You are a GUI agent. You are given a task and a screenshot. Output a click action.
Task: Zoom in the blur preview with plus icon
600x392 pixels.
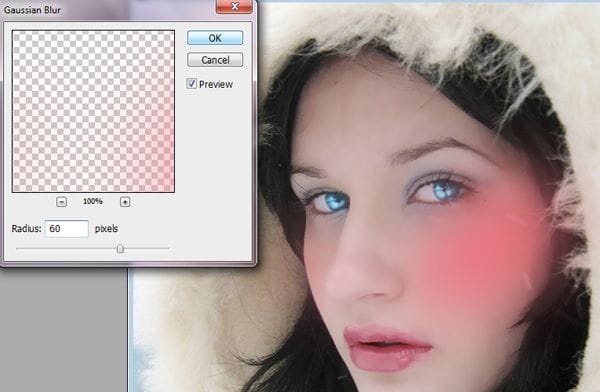125,201
